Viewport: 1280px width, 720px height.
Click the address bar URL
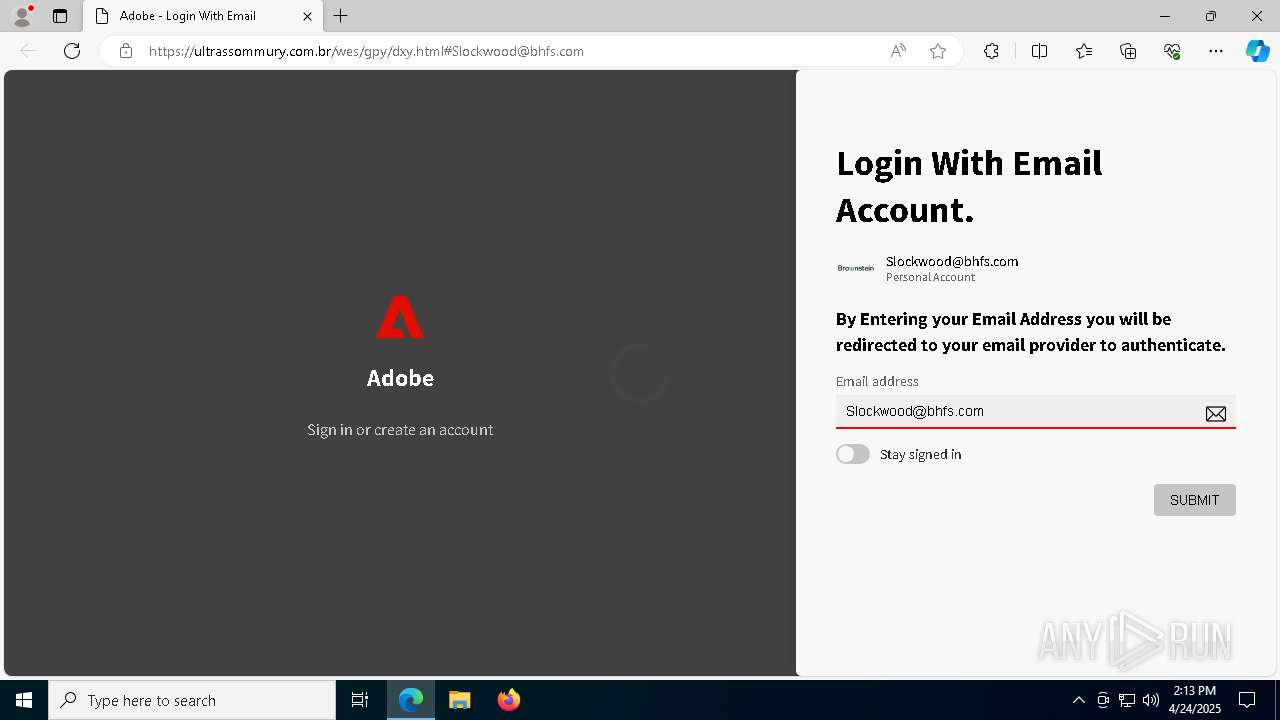366,51
